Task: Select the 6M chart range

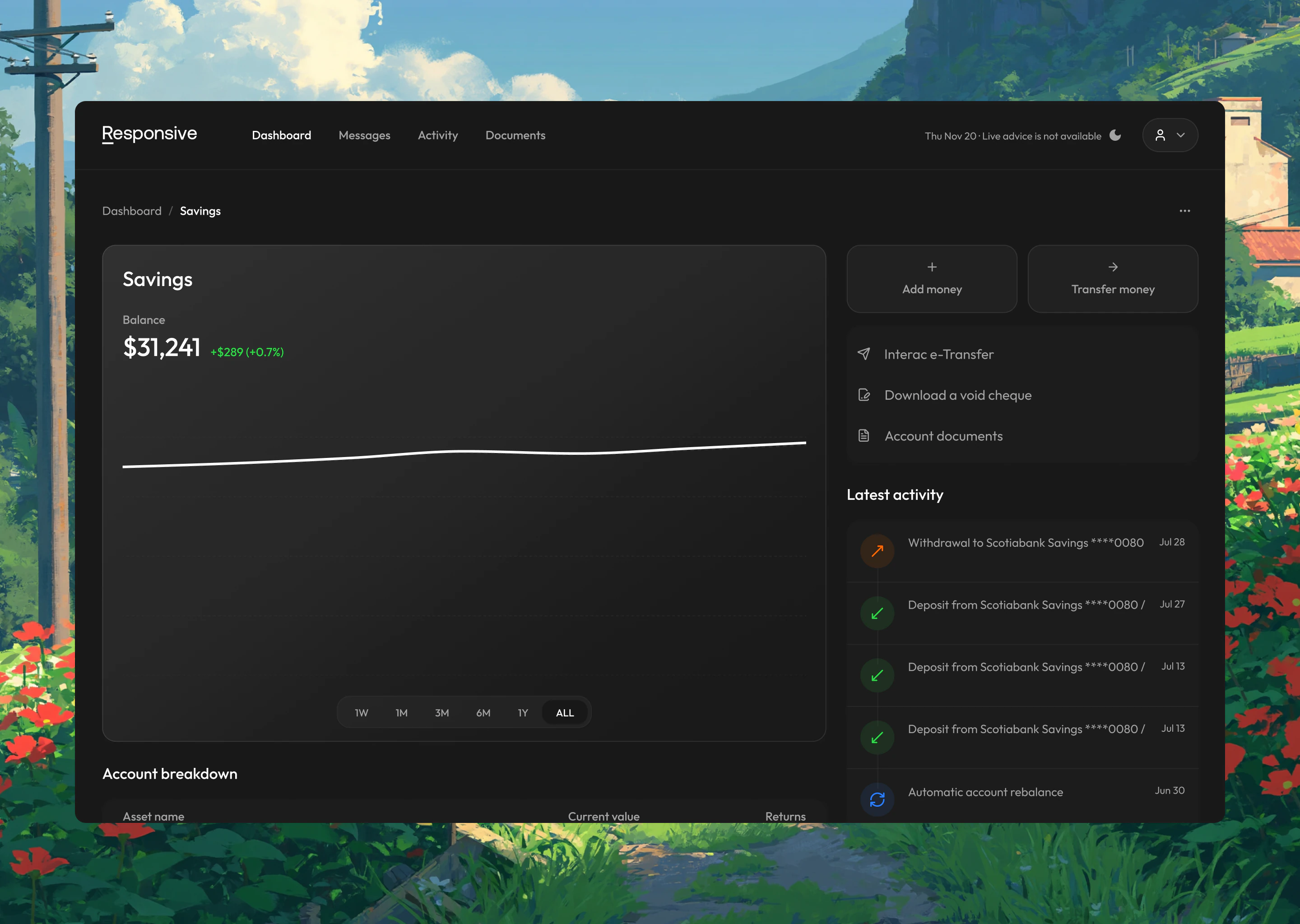Action: point(483,713)
